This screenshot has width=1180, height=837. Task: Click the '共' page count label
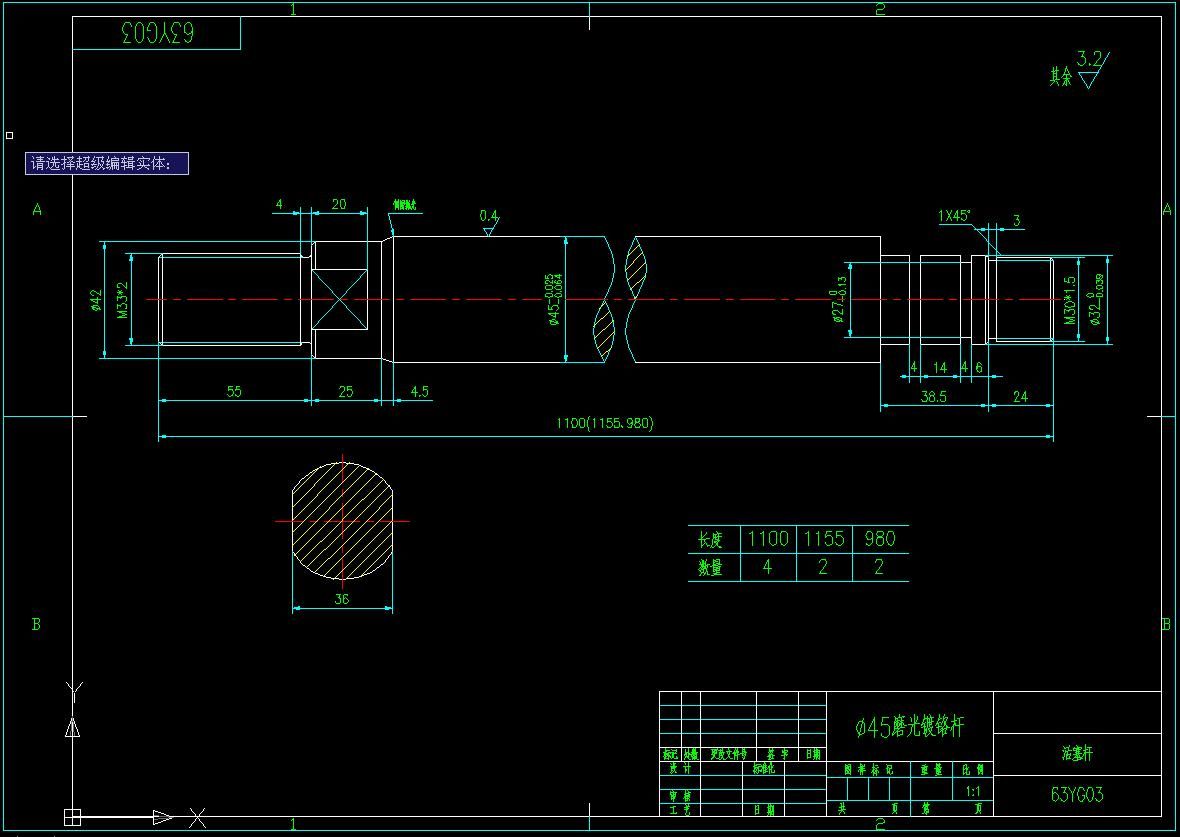click(x=841, y=808)
